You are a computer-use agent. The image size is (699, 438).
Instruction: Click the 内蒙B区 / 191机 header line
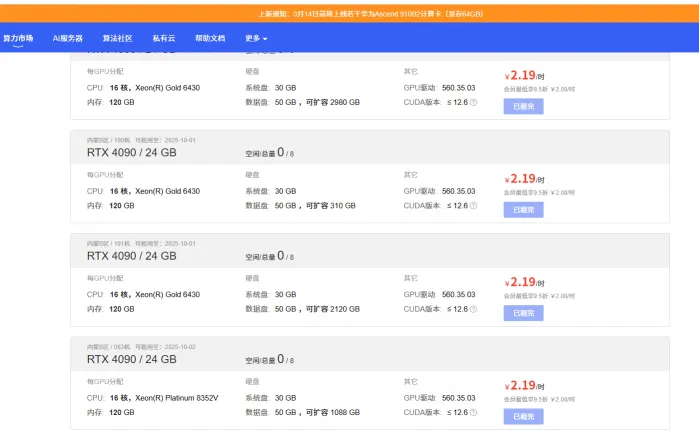click(141, 244)
